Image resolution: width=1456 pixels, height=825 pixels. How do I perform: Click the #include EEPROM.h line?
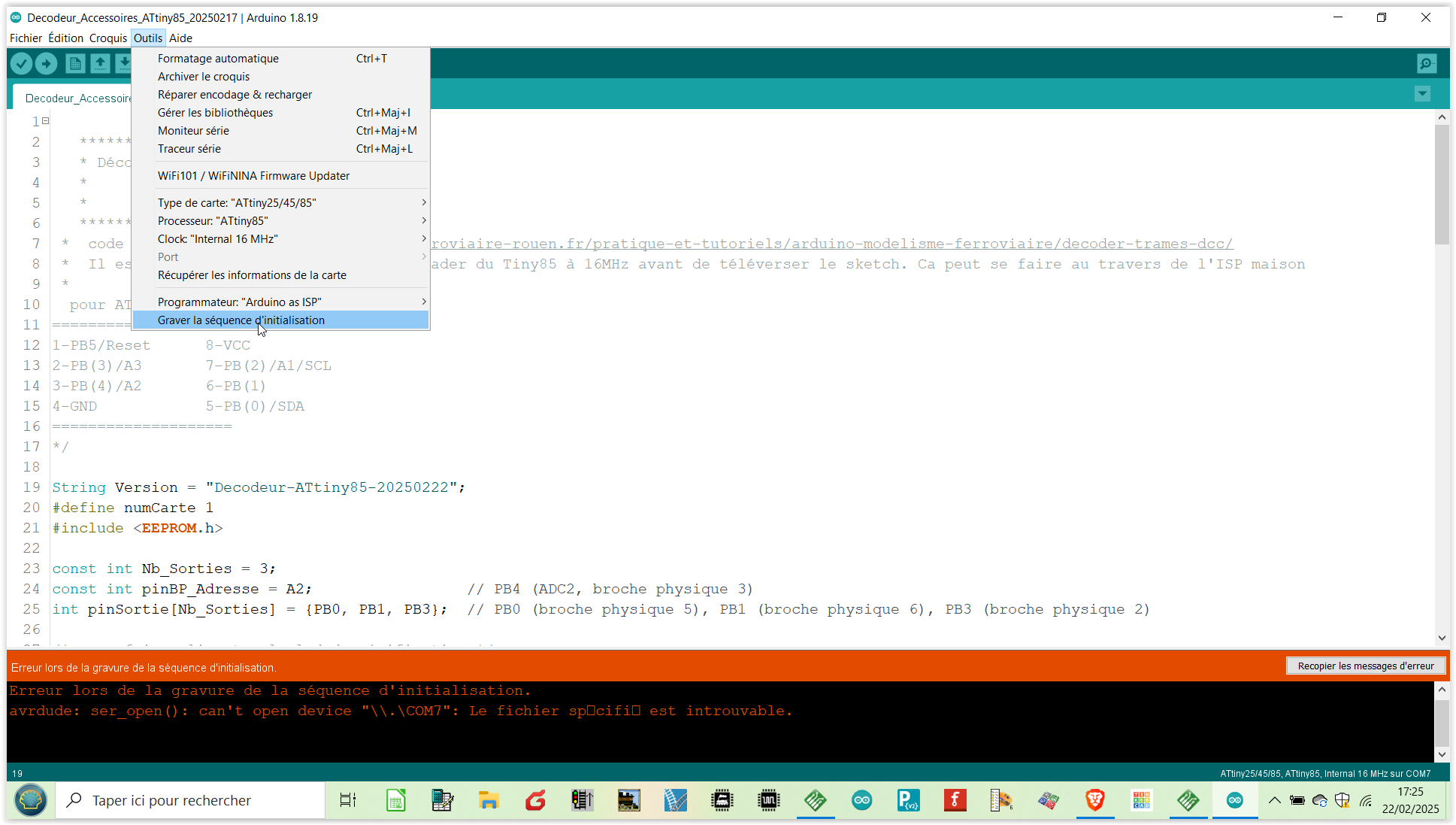coord(138,528)
